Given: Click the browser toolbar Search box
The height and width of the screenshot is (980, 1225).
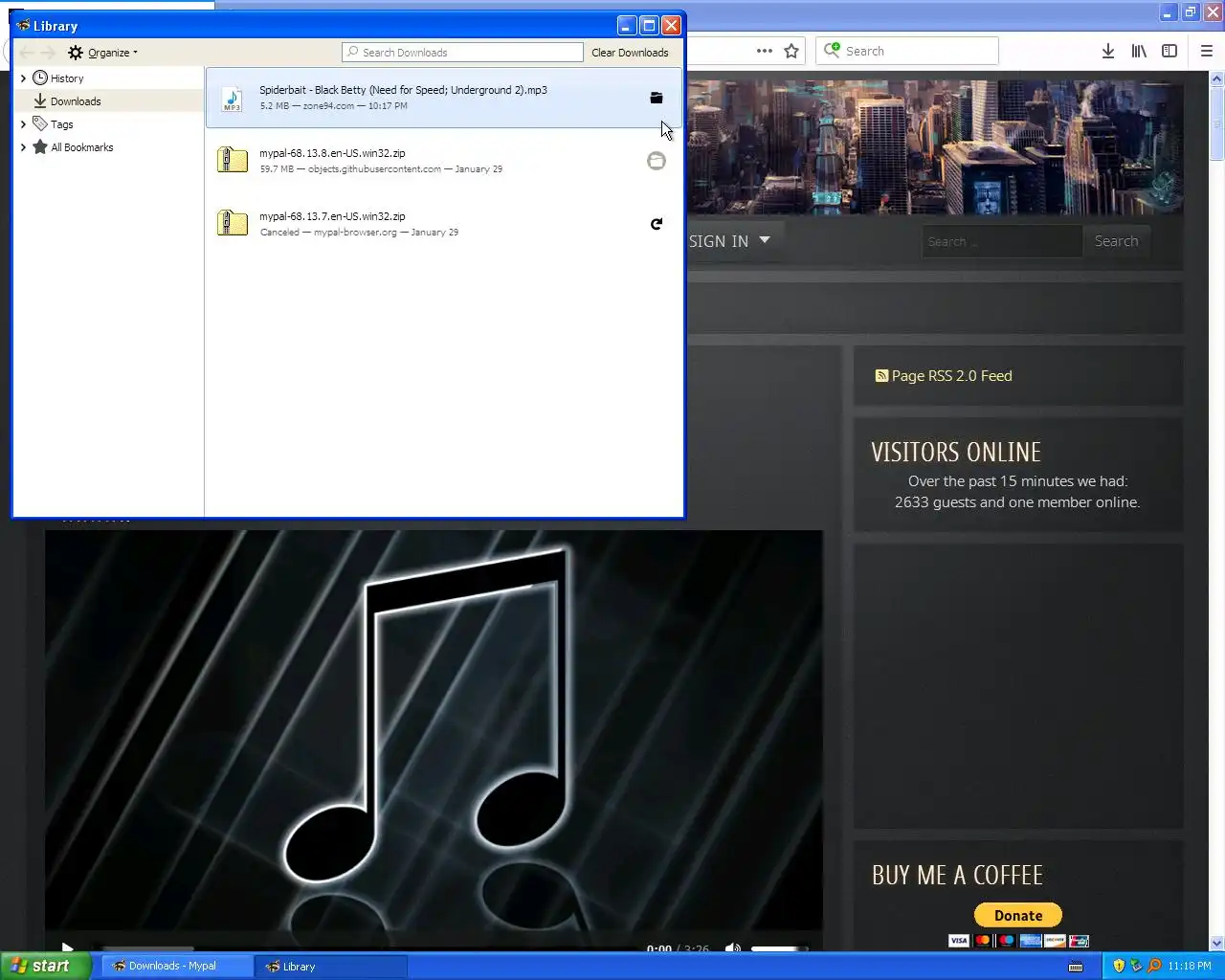Looking at the screenshot, I should 906,51.
